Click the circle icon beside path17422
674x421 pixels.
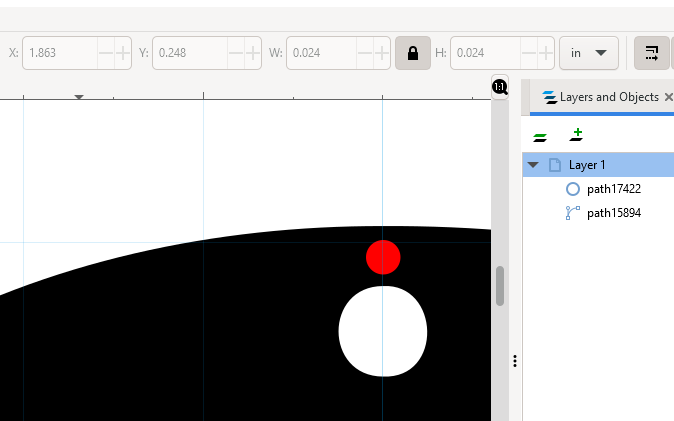point(573,188)
